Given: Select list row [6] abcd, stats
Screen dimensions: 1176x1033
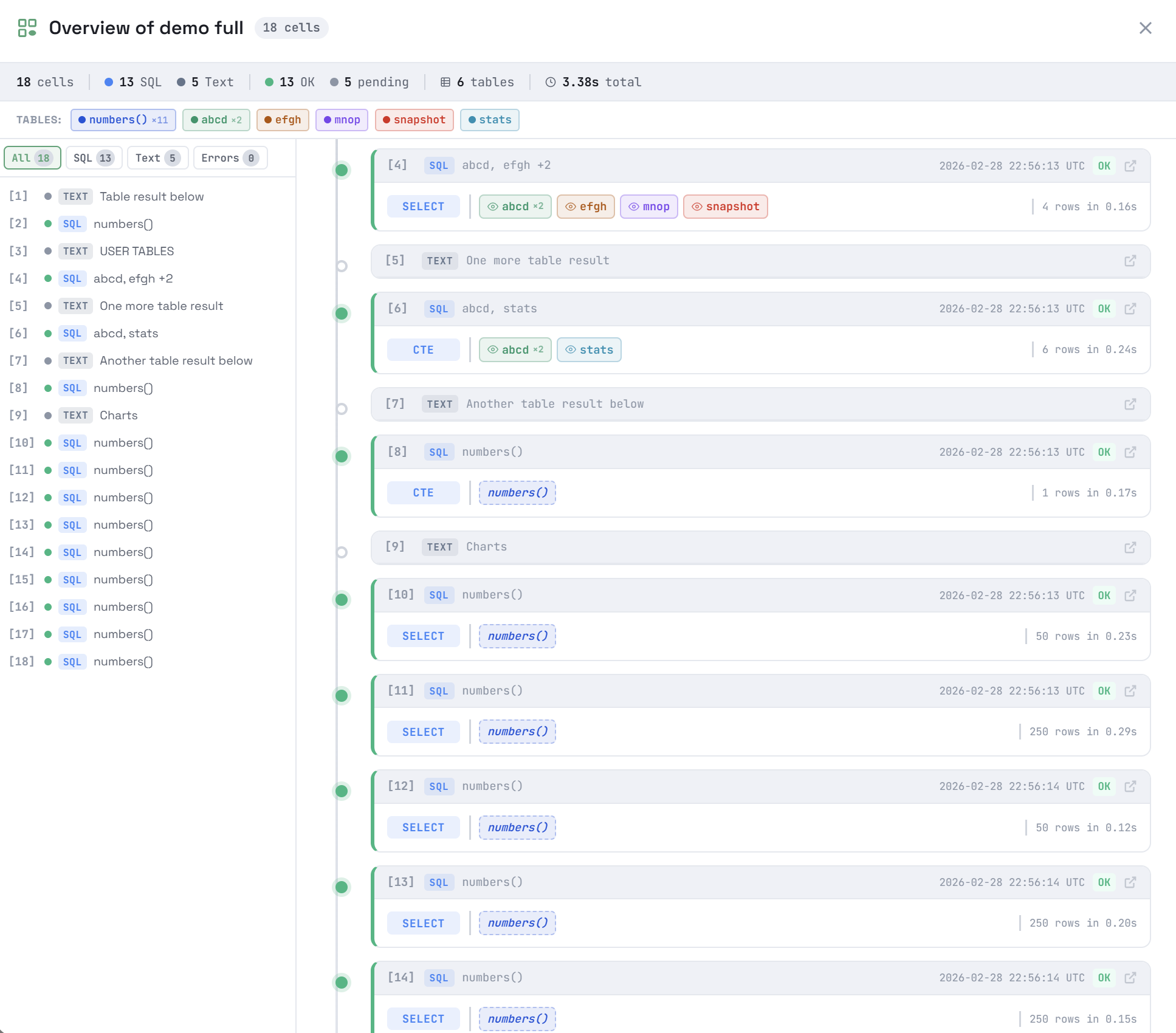Looking at the screenshot, I should [148, 333].
